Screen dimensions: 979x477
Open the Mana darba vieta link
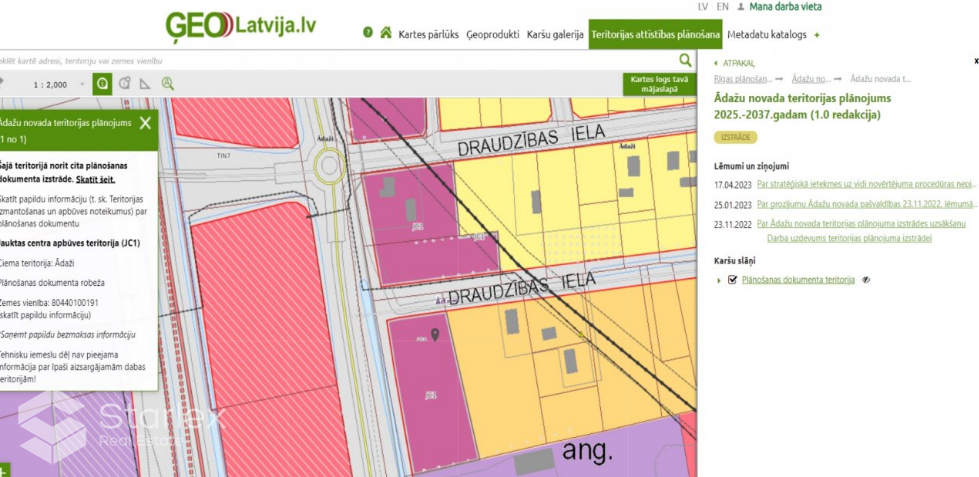786,6
